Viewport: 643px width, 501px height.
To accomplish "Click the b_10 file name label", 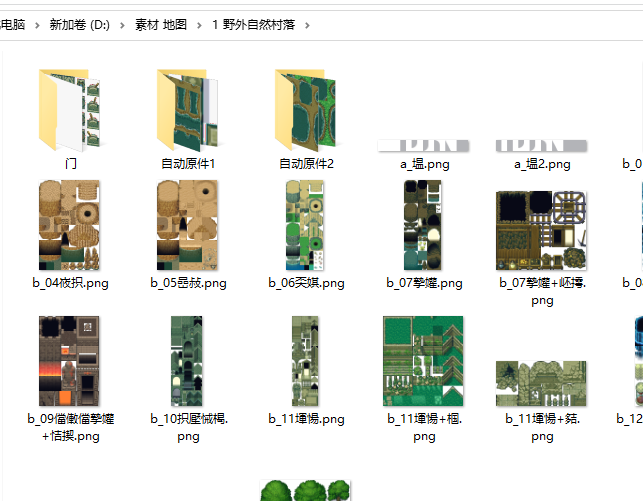I will [189, 427].
